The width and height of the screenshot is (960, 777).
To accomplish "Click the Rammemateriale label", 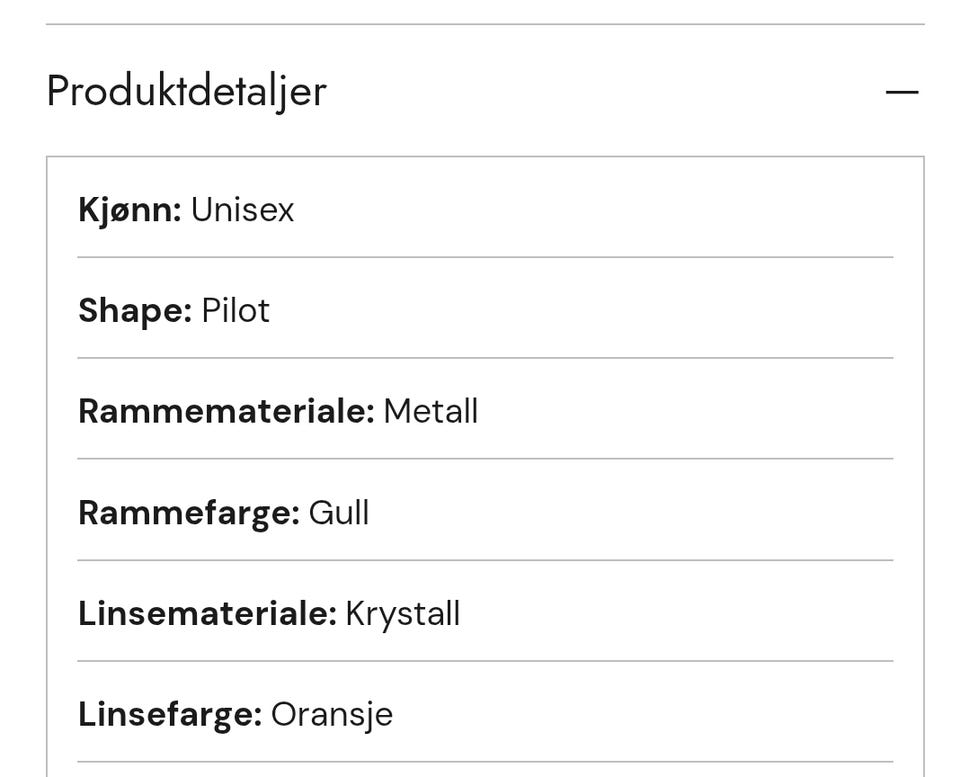I will click(226, 411).
